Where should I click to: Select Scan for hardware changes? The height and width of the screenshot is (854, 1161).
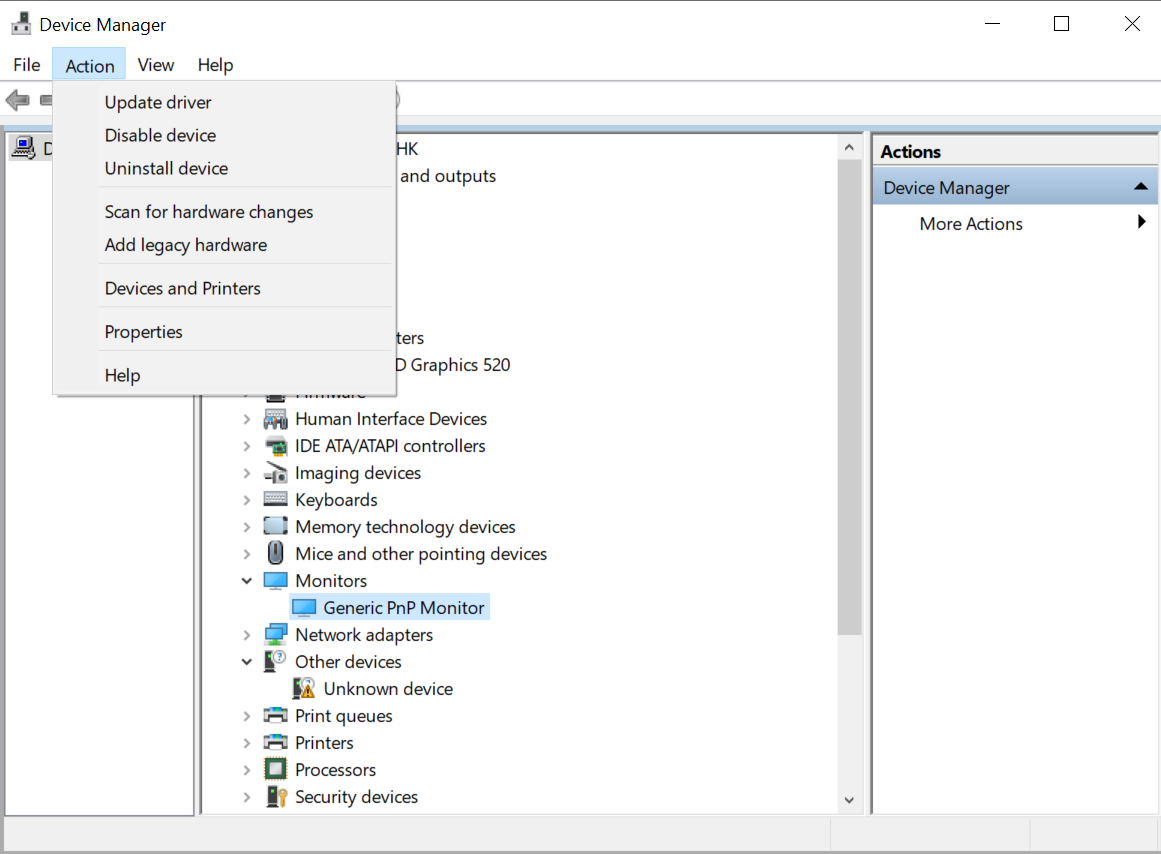click(x=208, y=211)
